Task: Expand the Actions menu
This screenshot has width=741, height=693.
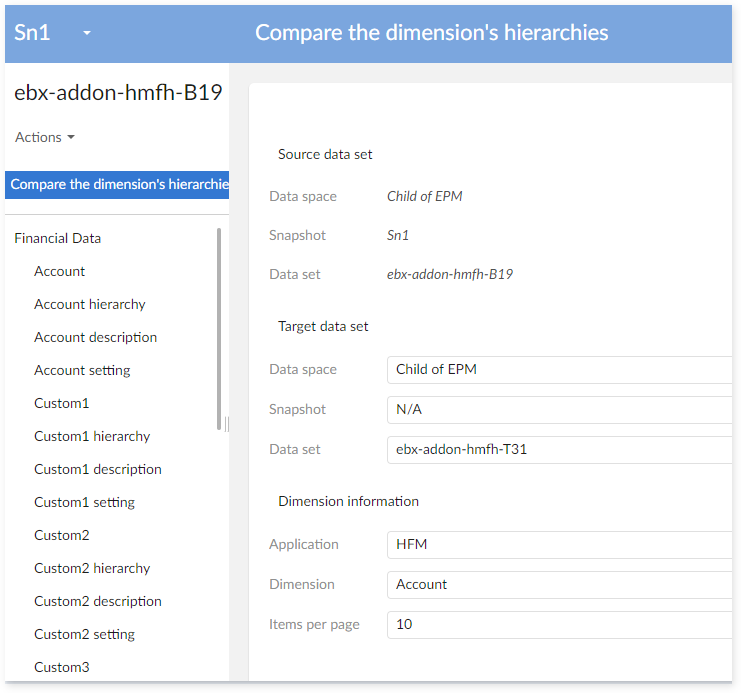Action: [45, 137]
